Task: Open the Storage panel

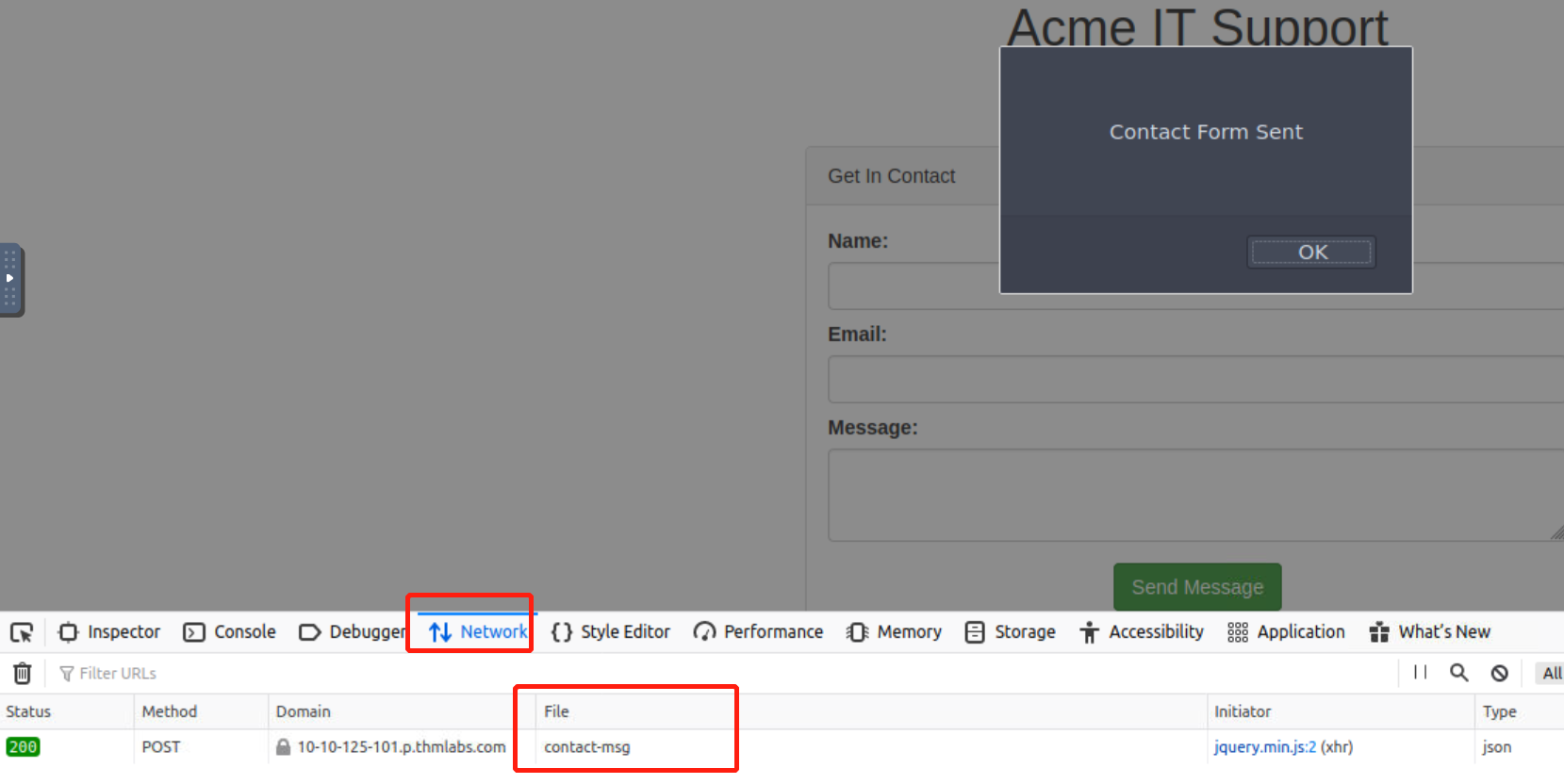Action: click(1010, 632)
